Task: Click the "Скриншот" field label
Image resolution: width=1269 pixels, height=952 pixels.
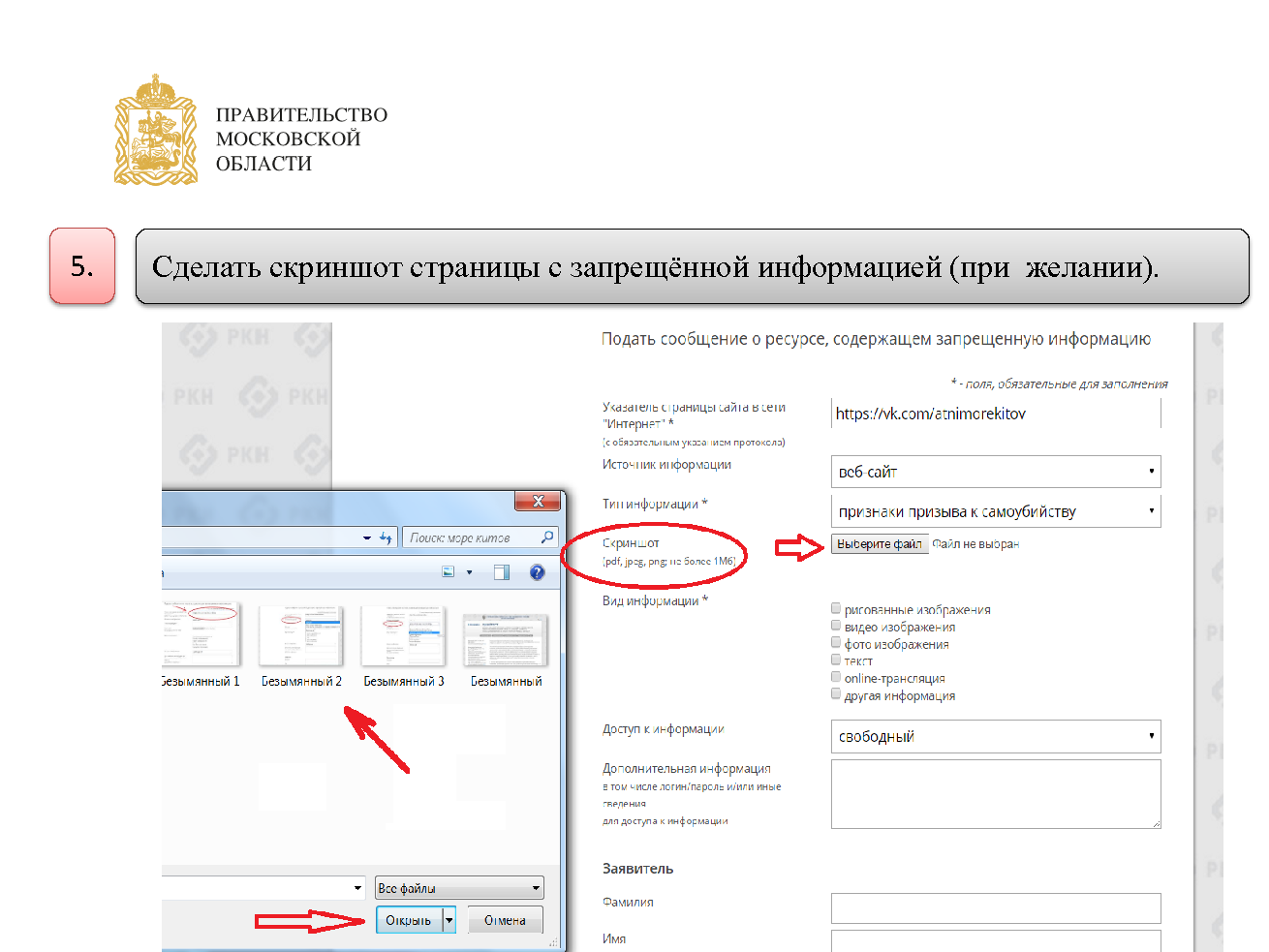Action: click(x=631, y=543)
